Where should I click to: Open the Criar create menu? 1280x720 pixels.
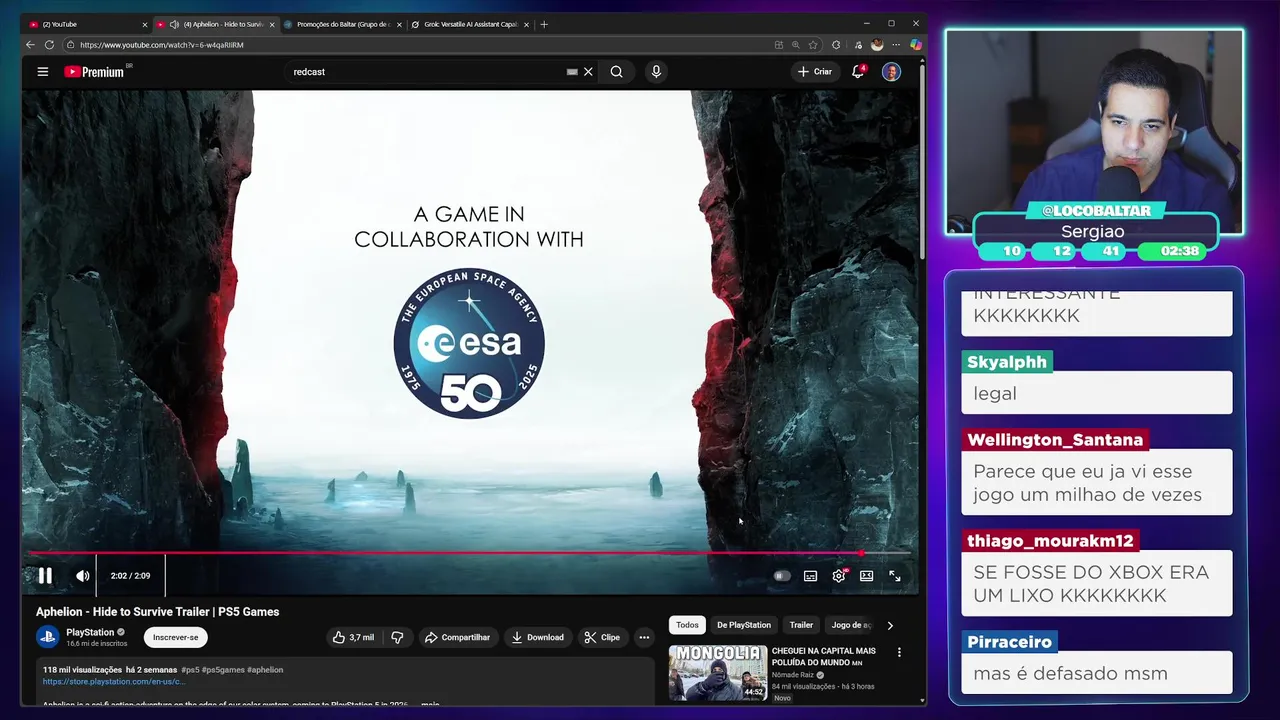click(x=815, y=72)
